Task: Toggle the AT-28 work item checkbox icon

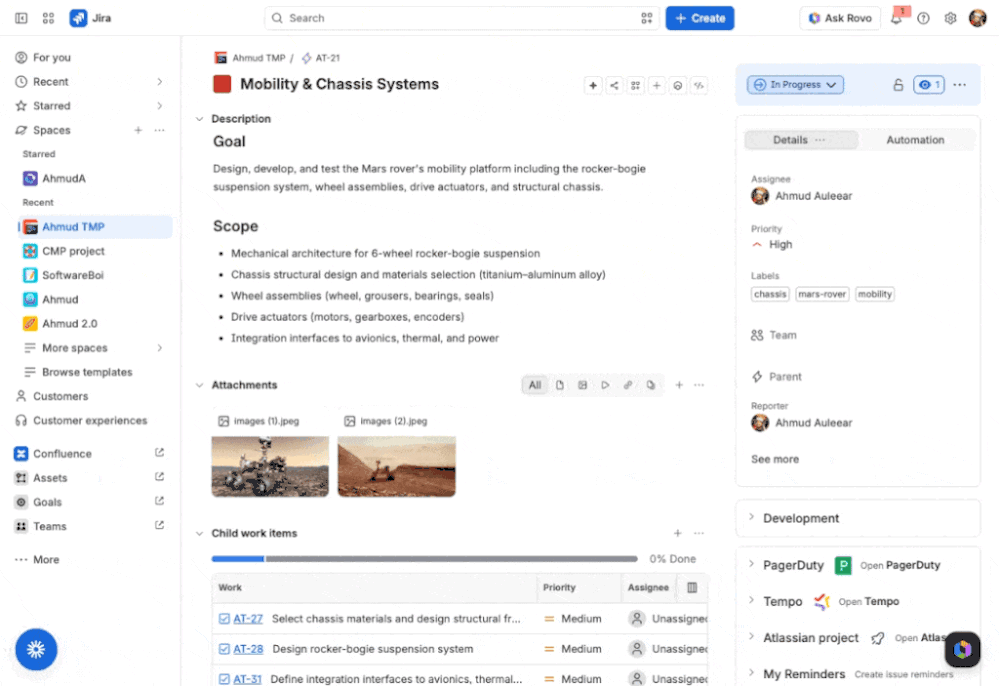Action: 224,649
